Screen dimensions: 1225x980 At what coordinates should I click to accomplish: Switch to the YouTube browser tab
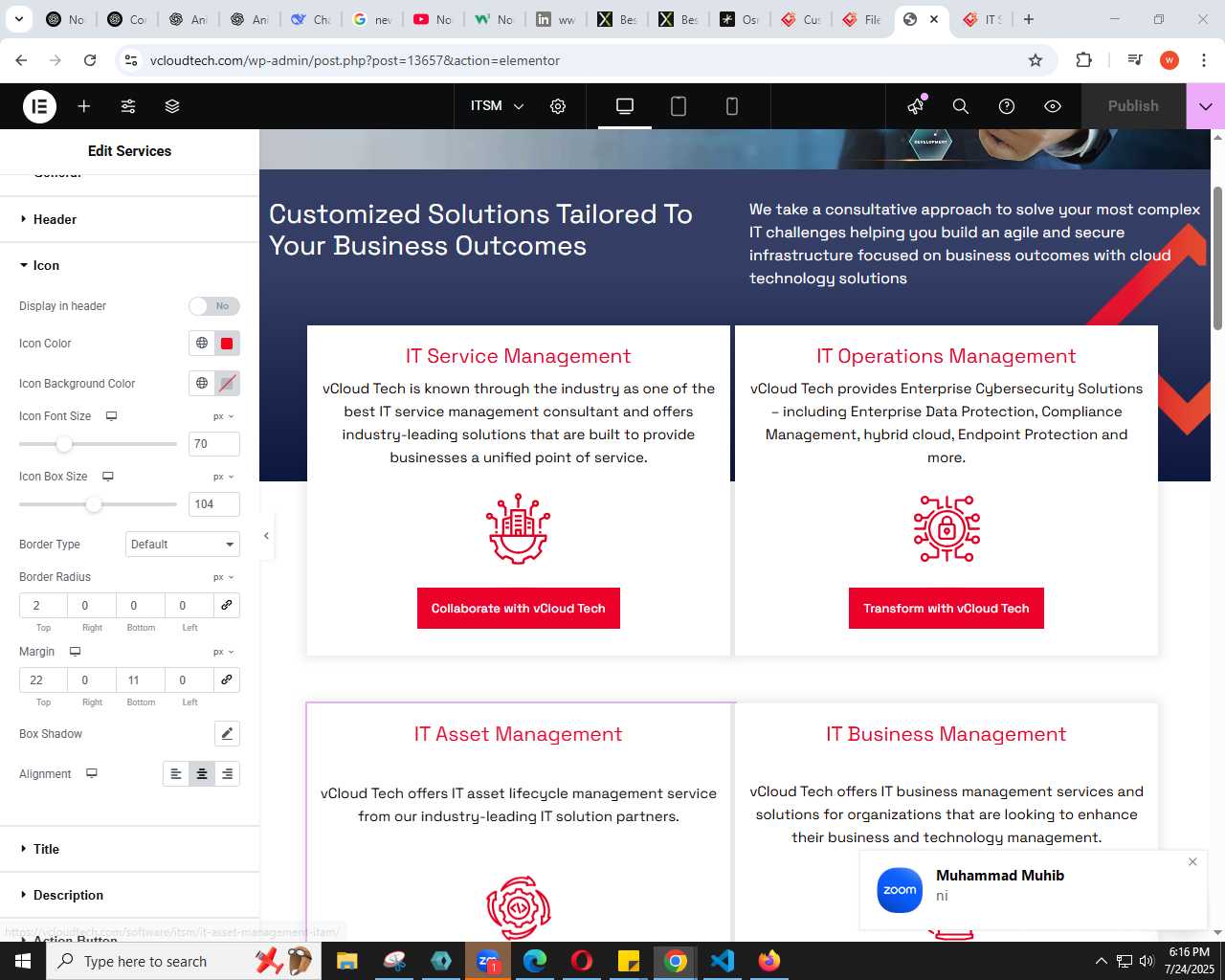point(434,19)
